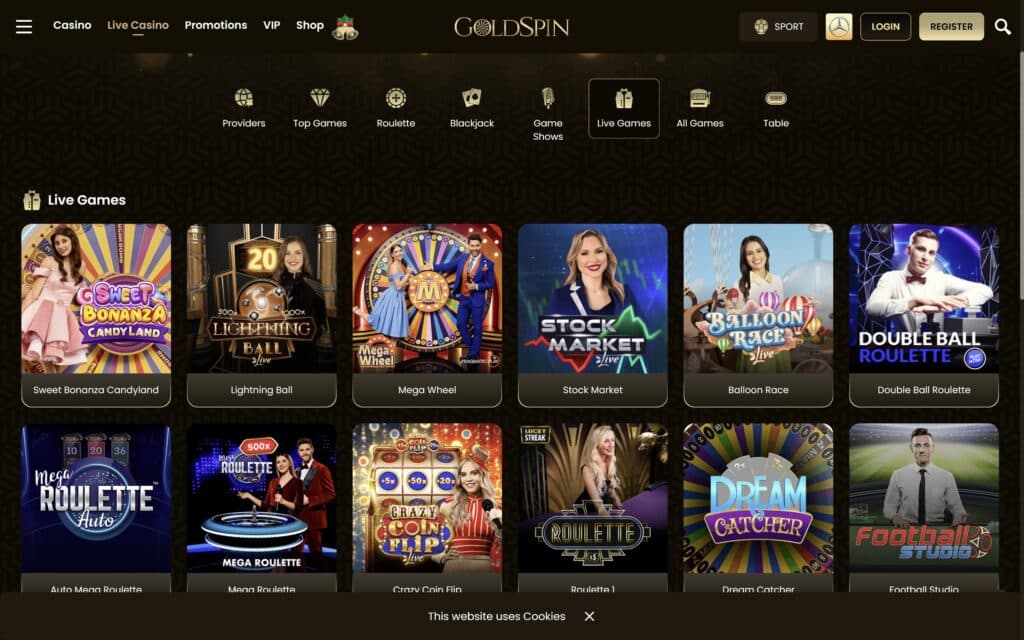Screen dimensions: 1024x640
Task: Click the REGISTER button
Action: tap(952, 27)
